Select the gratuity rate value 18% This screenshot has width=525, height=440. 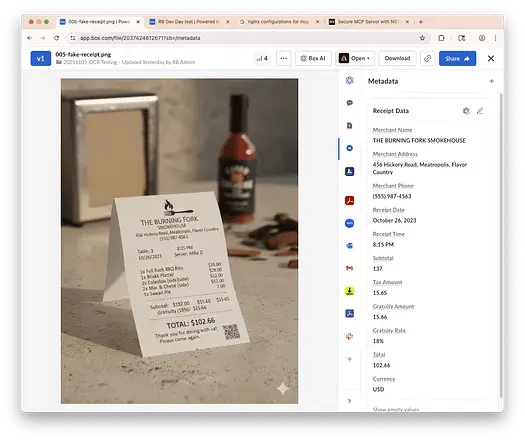pos(378,341)
